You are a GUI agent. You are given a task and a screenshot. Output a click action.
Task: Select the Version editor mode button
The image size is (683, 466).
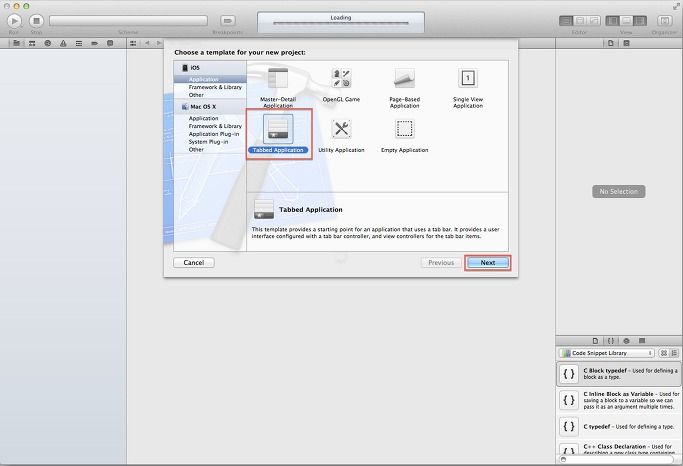coord(593,20)
